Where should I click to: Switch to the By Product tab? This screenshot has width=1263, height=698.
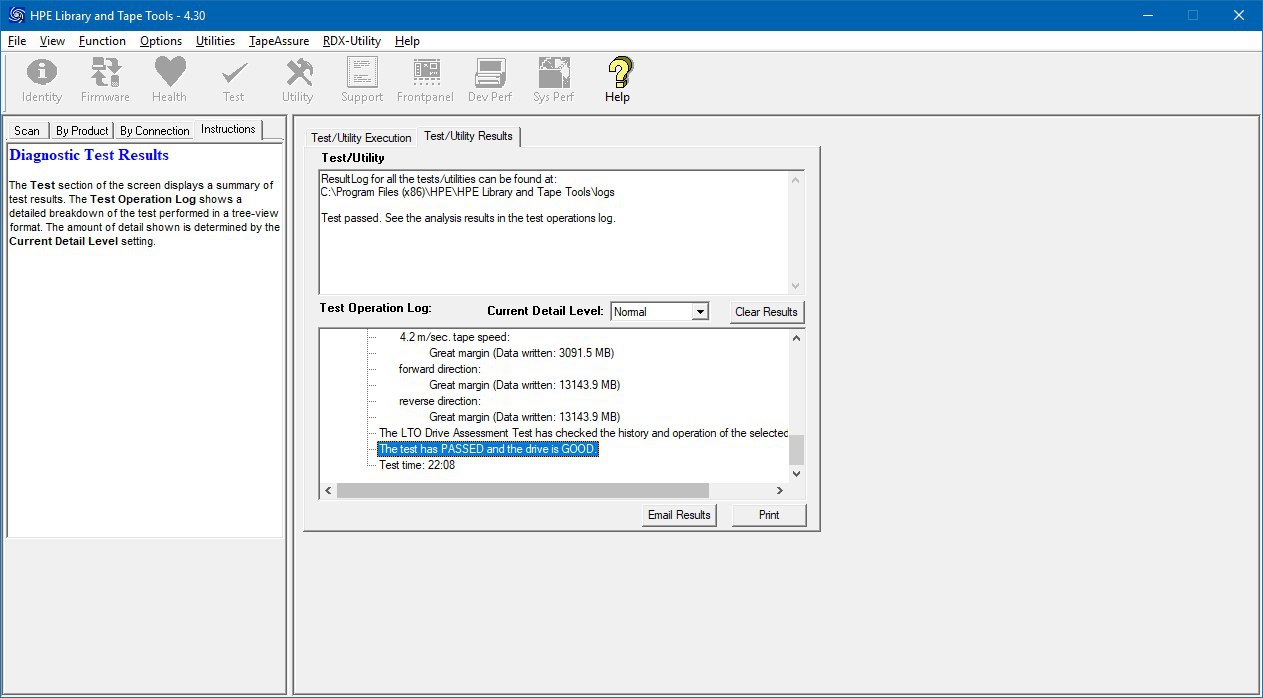(x=82, y=131)
